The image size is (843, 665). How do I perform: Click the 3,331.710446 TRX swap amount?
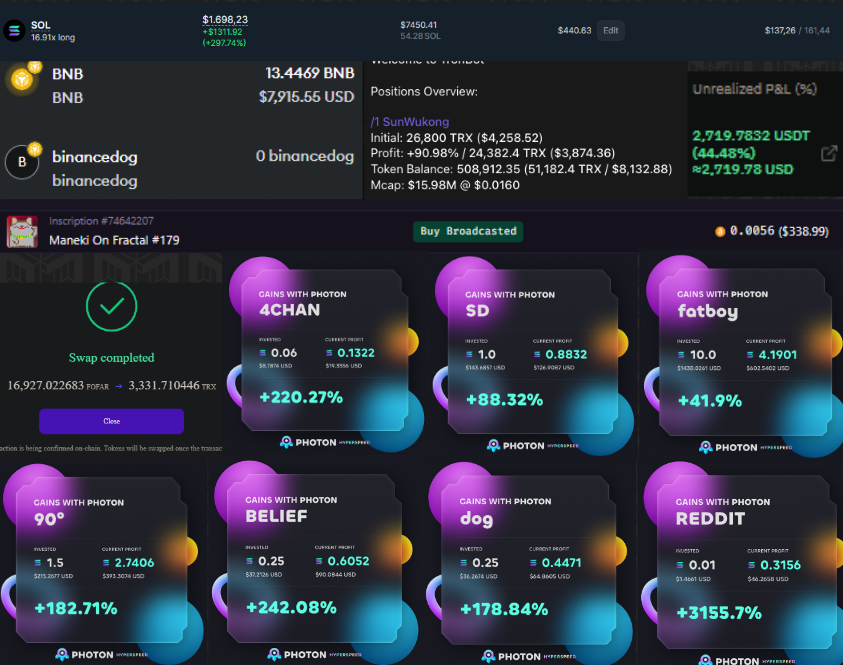pos(172,385)
